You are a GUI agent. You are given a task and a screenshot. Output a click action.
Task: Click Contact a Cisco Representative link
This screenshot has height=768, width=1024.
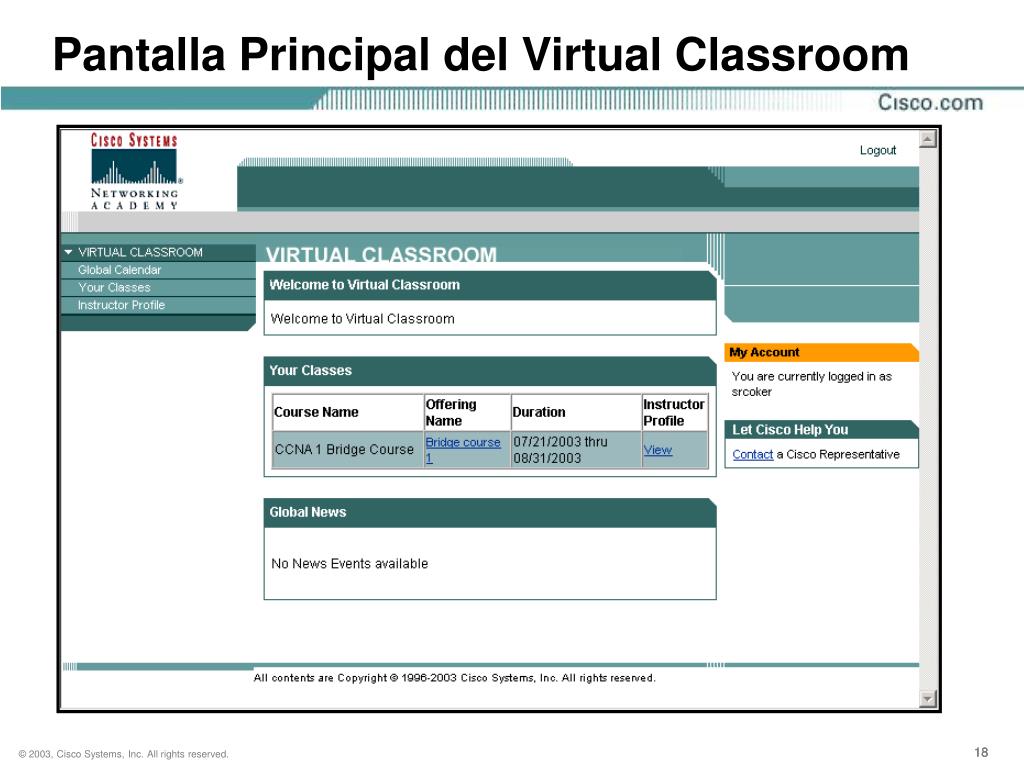752,455
